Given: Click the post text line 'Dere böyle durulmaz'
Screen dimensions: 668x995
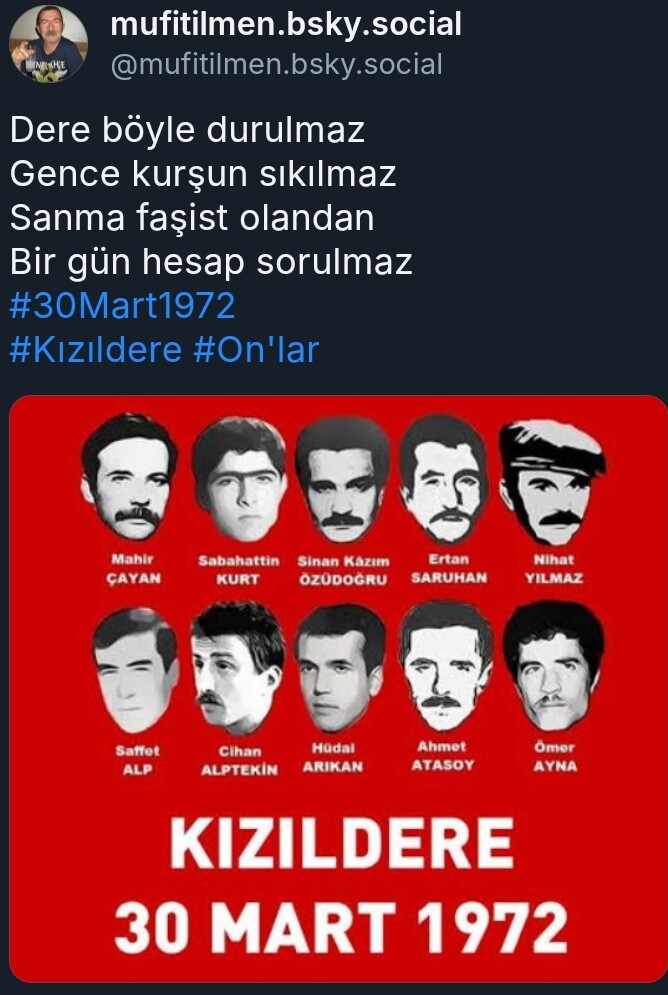Looking at the screenshot, I should 187,129.
